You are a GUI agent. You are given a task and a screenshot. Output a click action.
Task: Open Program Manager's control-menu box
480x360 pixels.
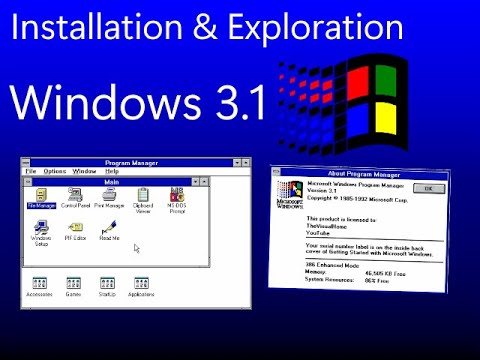click(x=26, y=163)
